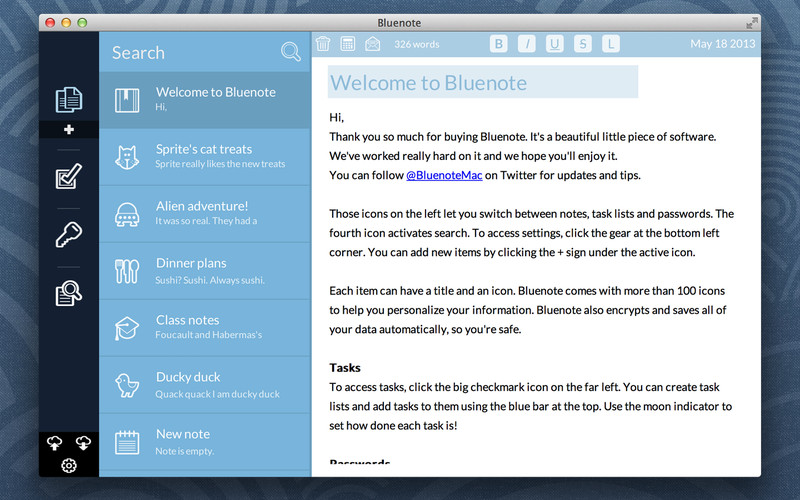Click the calculator toolbar icon
This screenshot has height=500, width=800.
[x=347, y=44]
